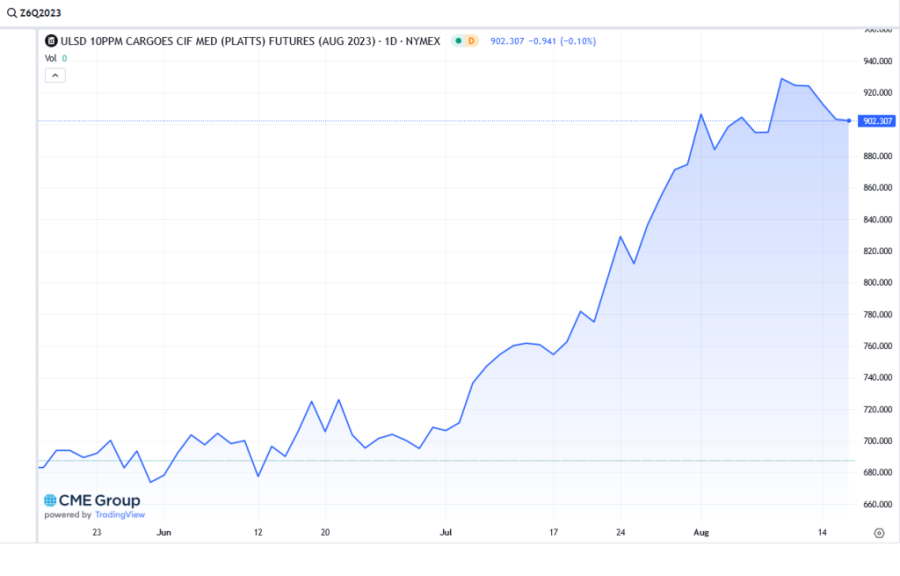Click the 902.307 last price in legend
900x576 pixels.
pos(508,41)
